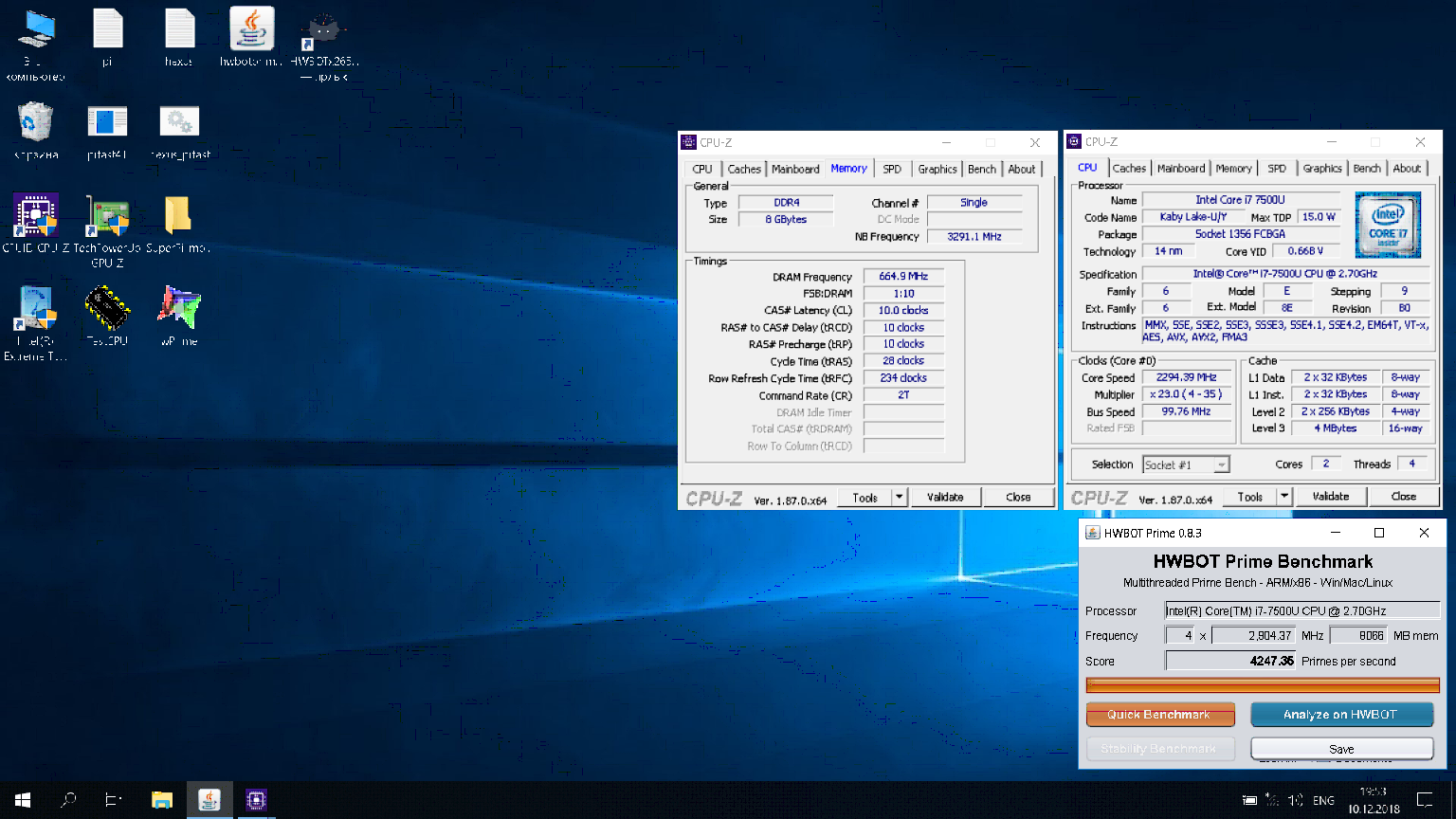Screen dimensions: 1456x819
Task: Open Task View from the taskbar
Action: pyautogui.click(x=114, y=800)
